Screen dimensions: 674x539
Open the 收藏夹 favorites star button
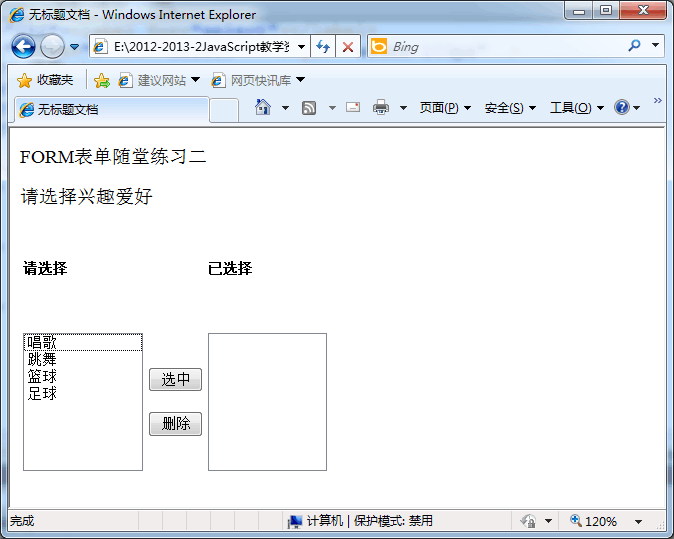45,80
